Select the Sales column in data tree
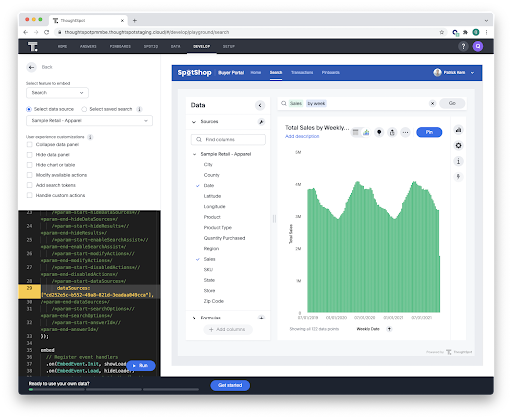The height and width of the screenshot is (419, 512). (209, 259)
